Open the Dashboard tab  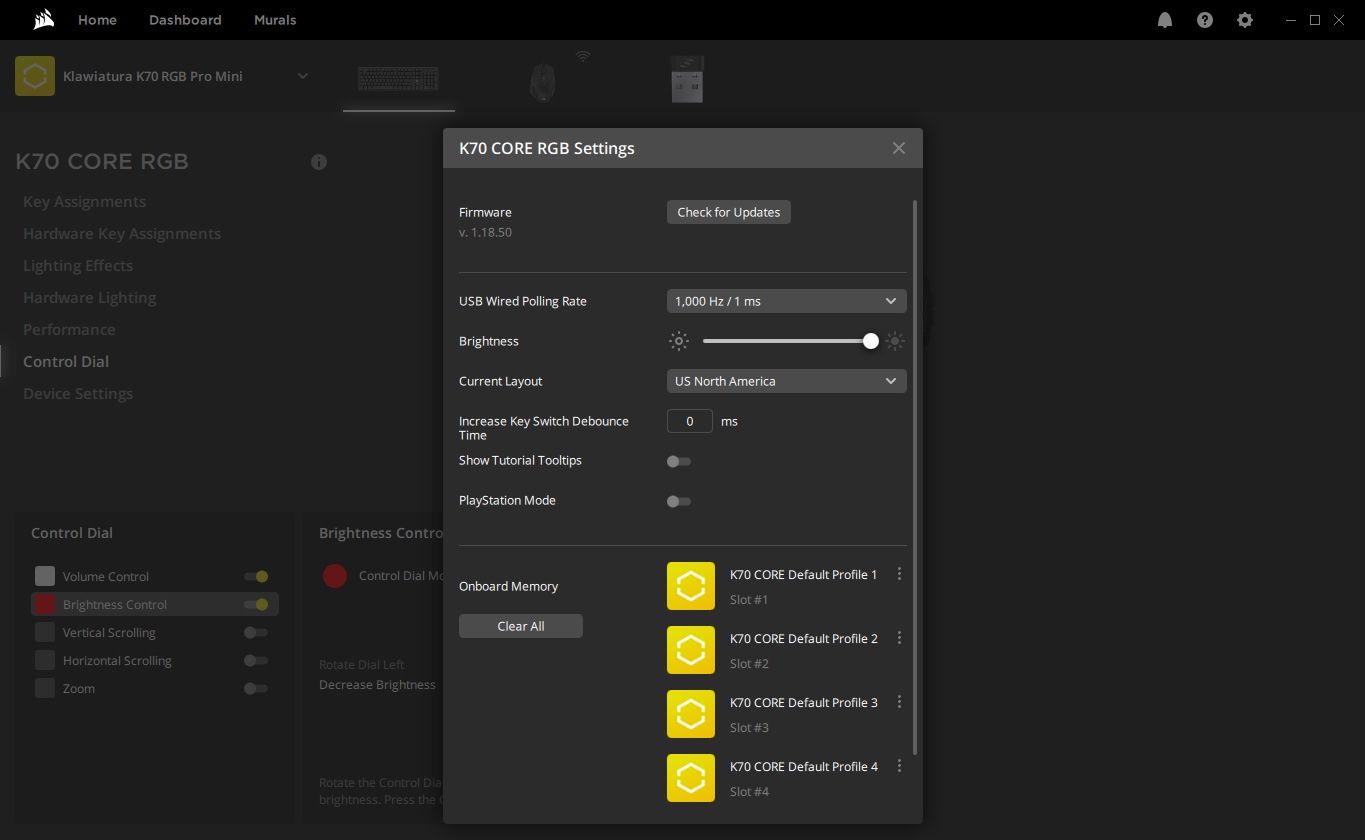[x=185, y=20]
